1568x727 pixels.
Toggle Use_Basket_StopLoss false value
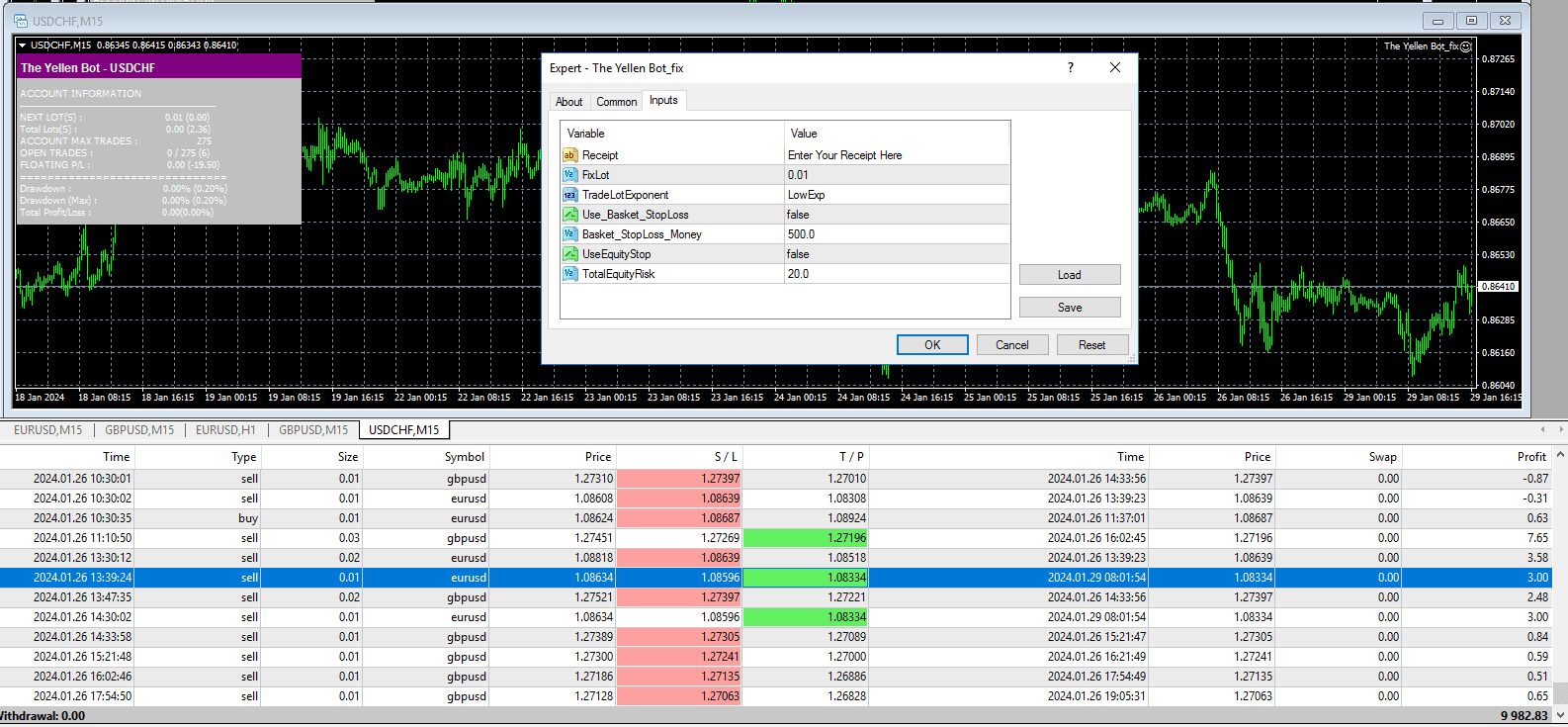[897, 215]
